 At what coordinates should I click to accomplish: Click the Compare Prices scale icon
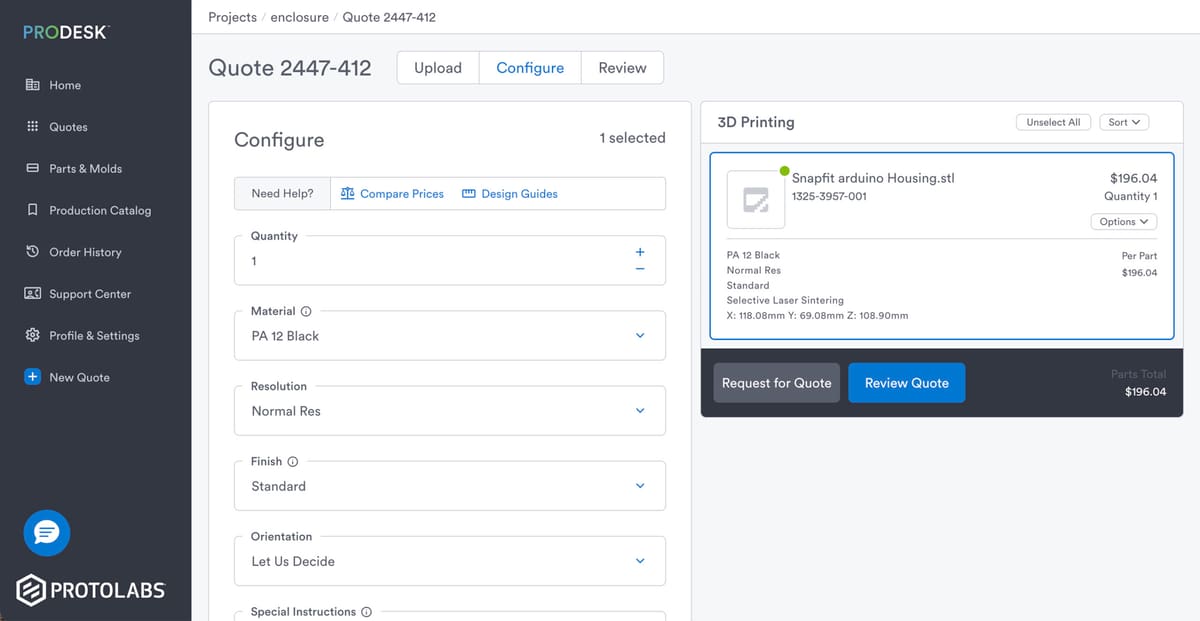tap(347, 194)
